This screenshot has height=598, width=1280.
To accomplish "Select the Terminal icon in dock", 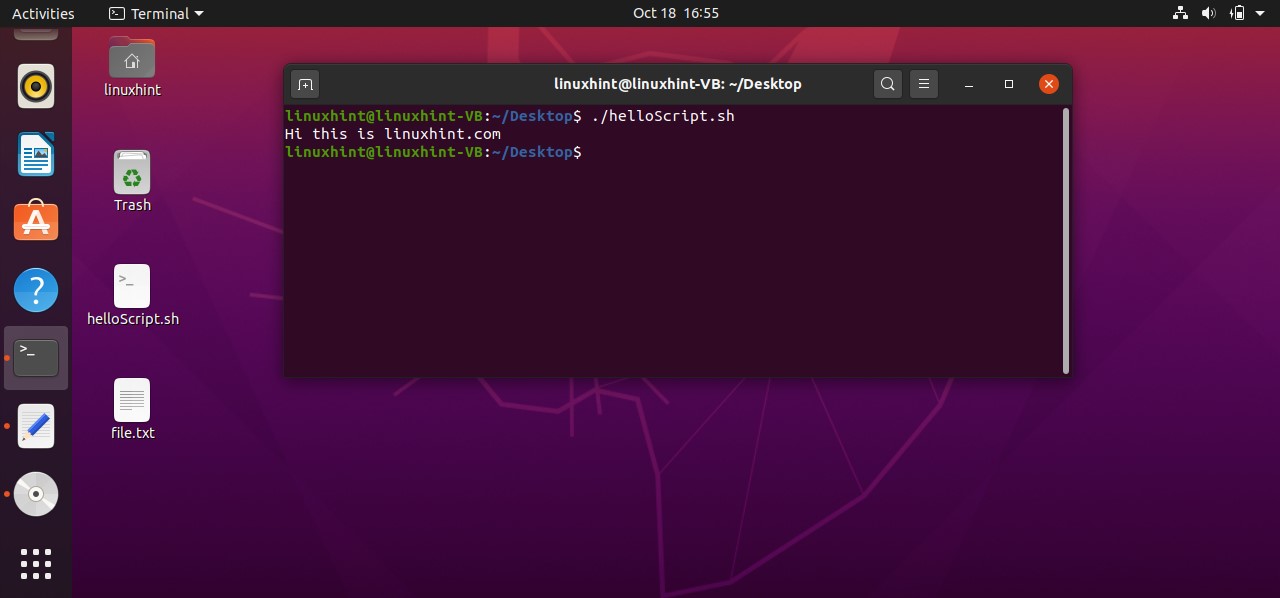I will tap(36, 357).
